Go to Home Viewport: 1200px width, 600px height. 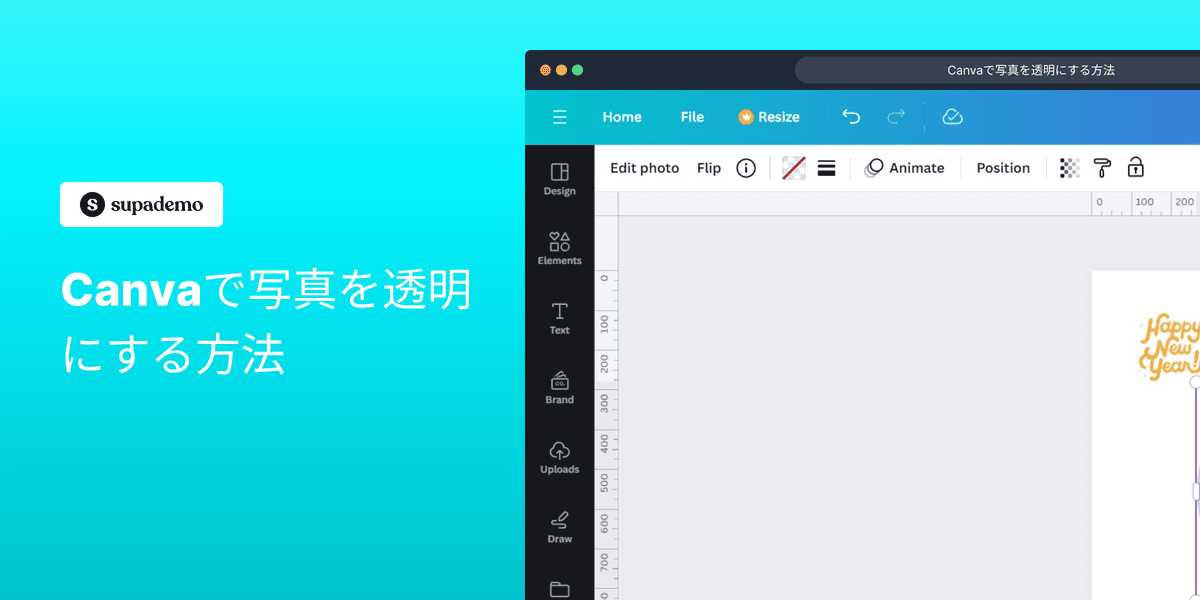(621, 117)
